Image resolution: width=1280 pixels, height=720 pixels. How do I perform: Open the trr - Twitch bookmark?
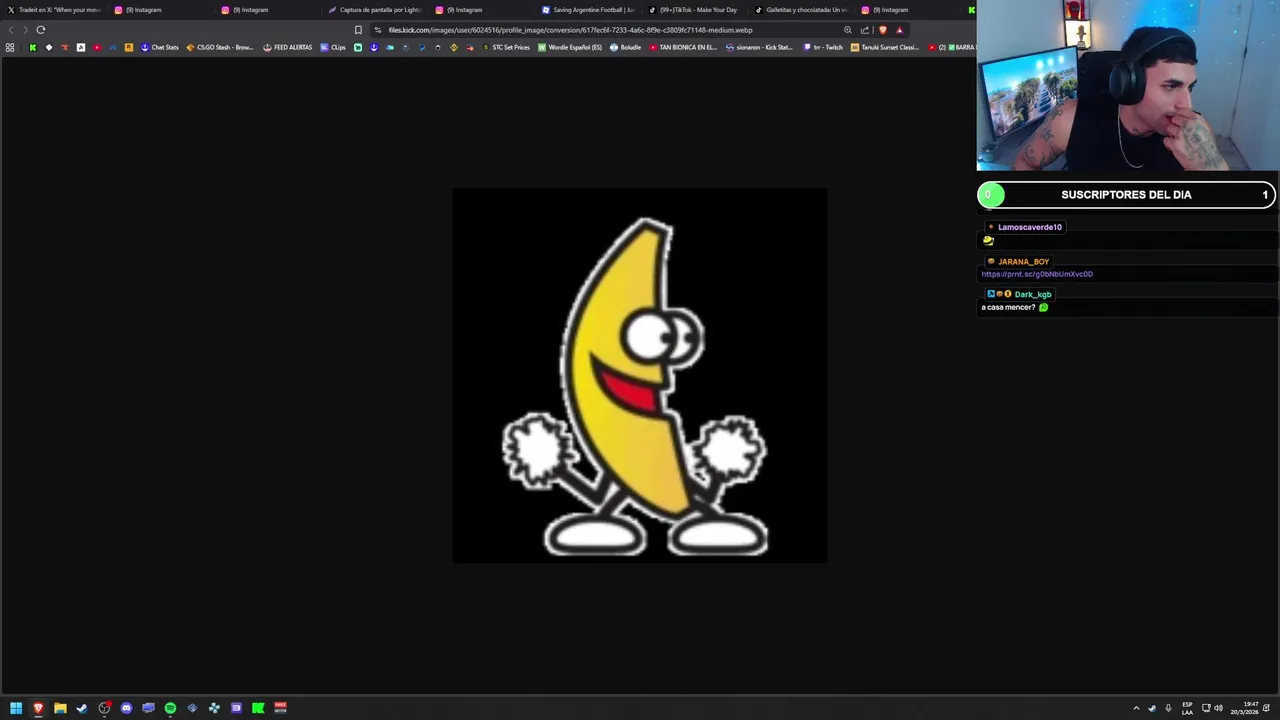tap(823, 47)
